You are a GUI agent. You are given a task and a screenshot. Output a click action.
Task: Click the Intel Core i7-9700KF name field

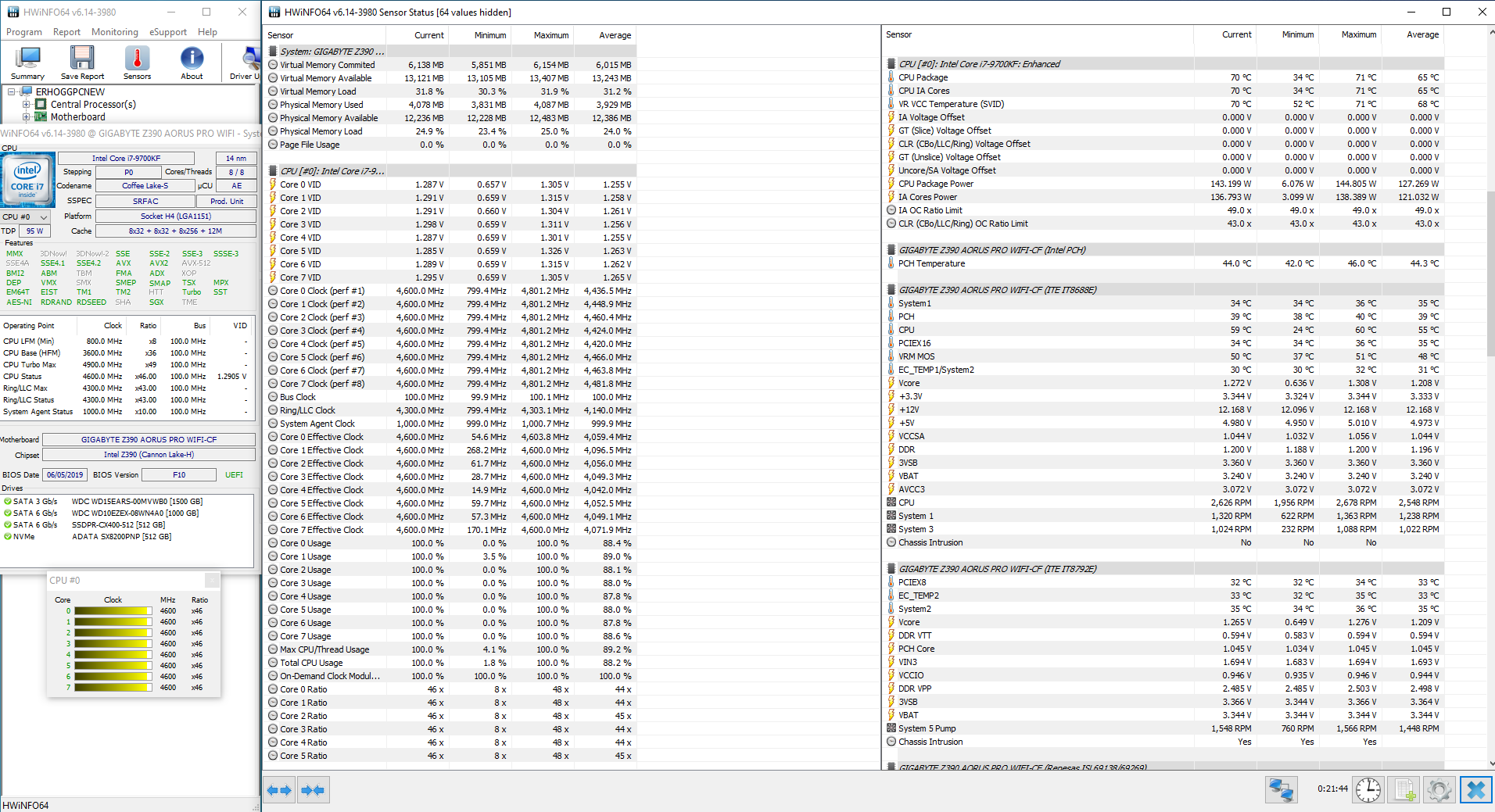[126, 158]
